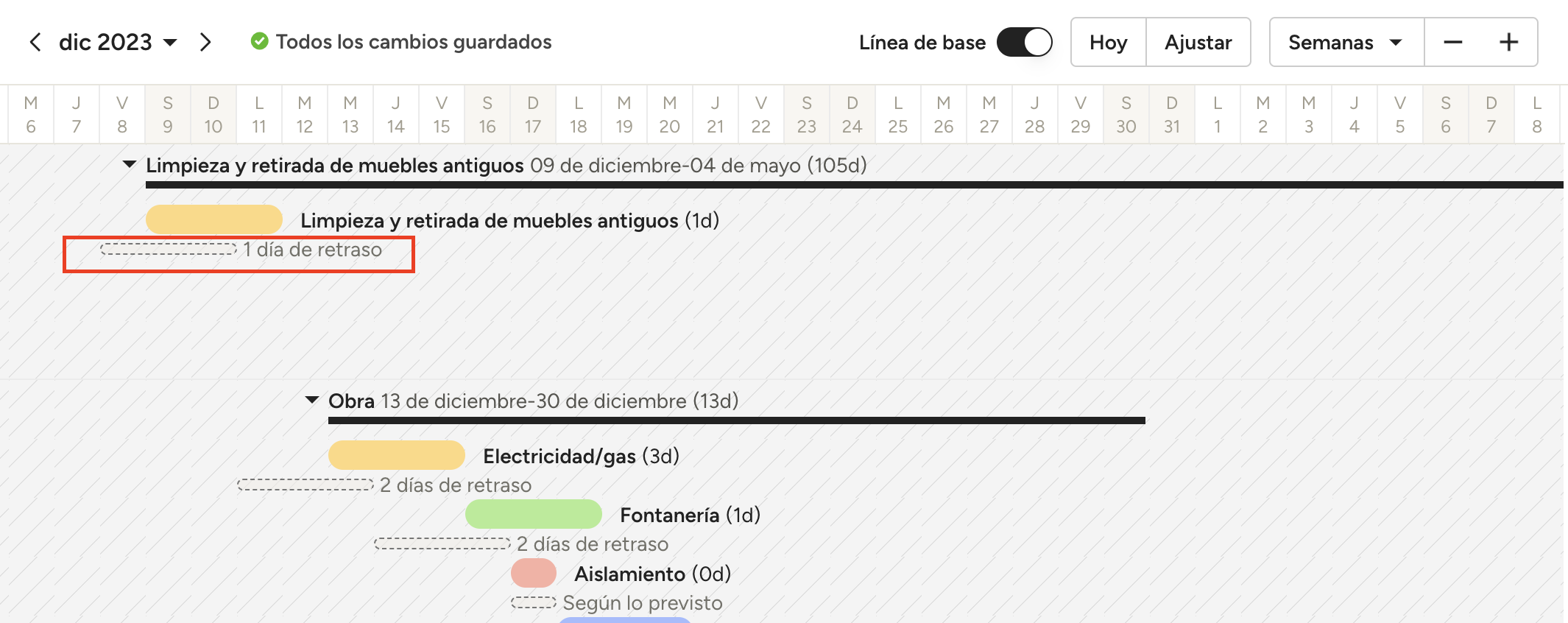Zoom in timeline with plus icon
The width and height of the screenshot is (1568, 623).
[1508, 42]
